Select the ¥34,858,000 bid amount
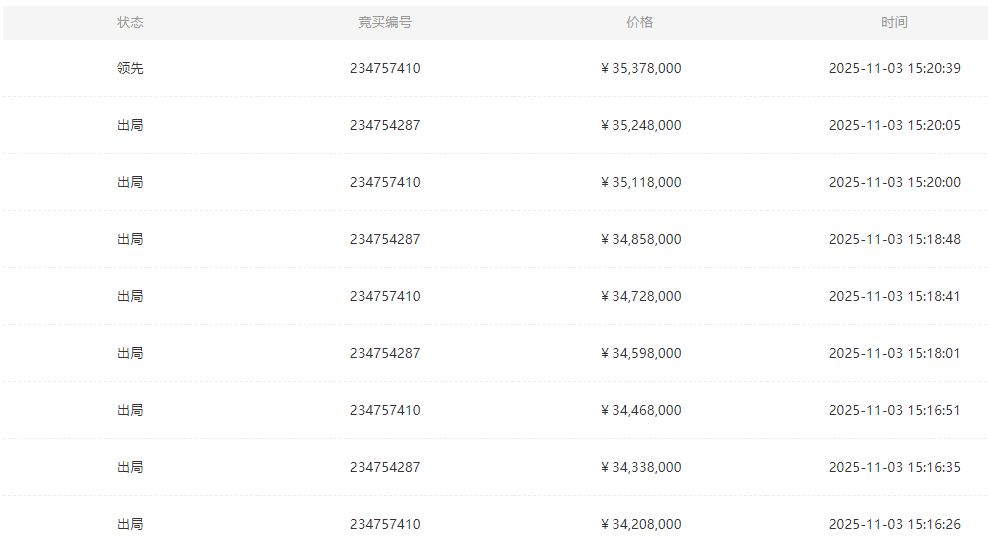The image size is (988, 553). [x=641, y=240]
